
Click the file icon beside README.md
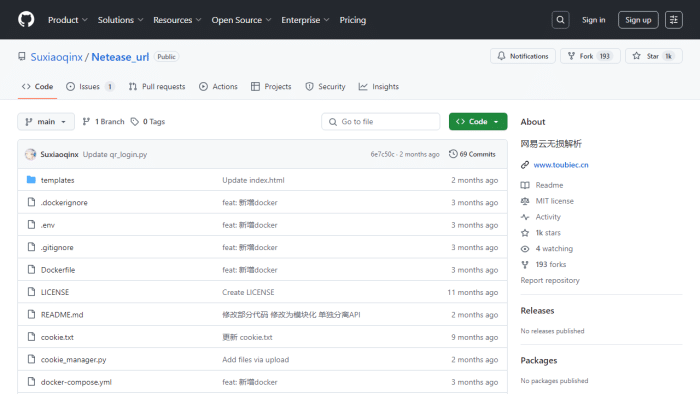tap(31, 315)
